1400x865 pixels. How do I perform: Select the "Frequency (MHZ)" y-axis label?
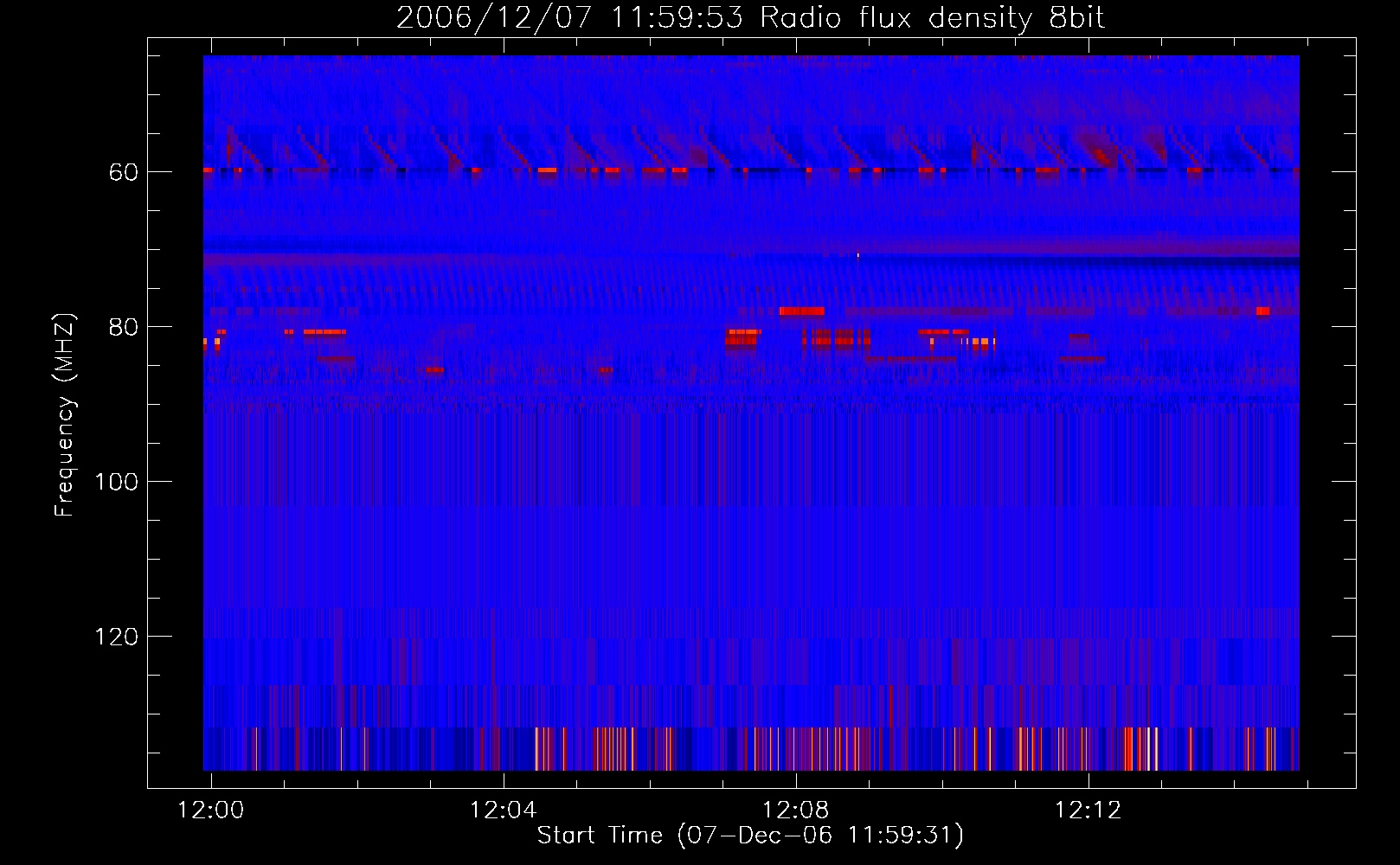(x=65, y=414)
